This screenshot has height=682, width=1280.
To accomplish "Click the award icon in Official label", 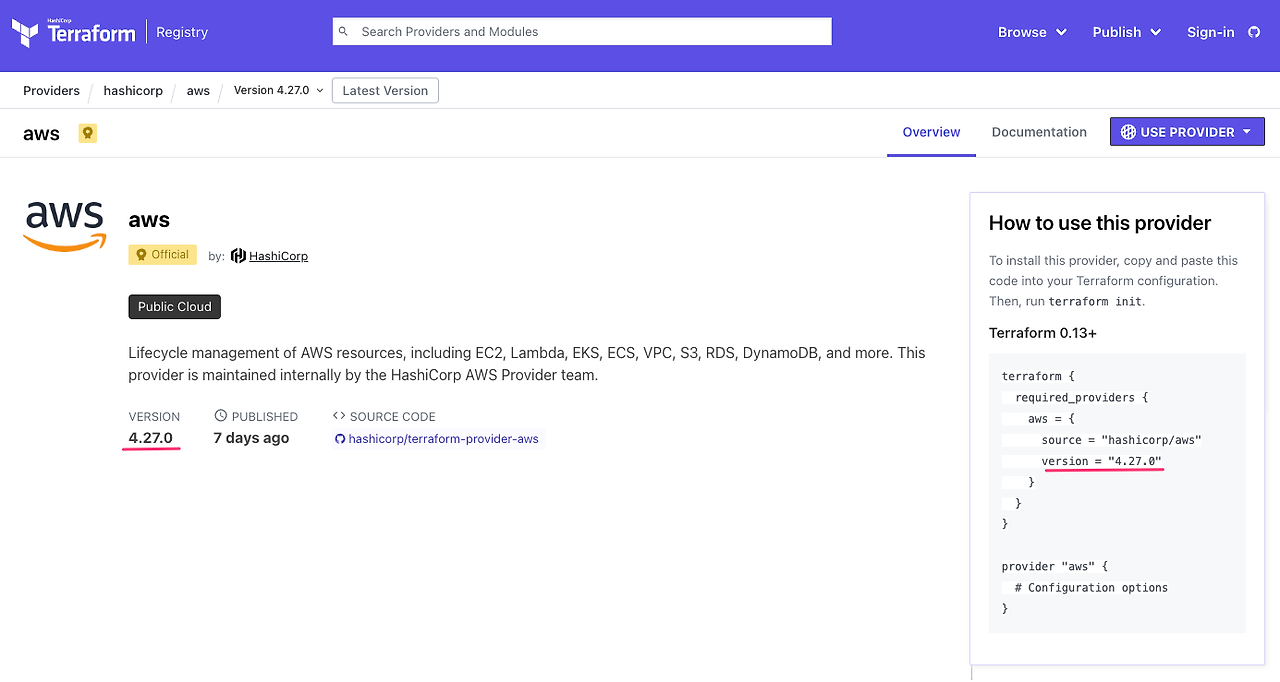I will (141, 255).
